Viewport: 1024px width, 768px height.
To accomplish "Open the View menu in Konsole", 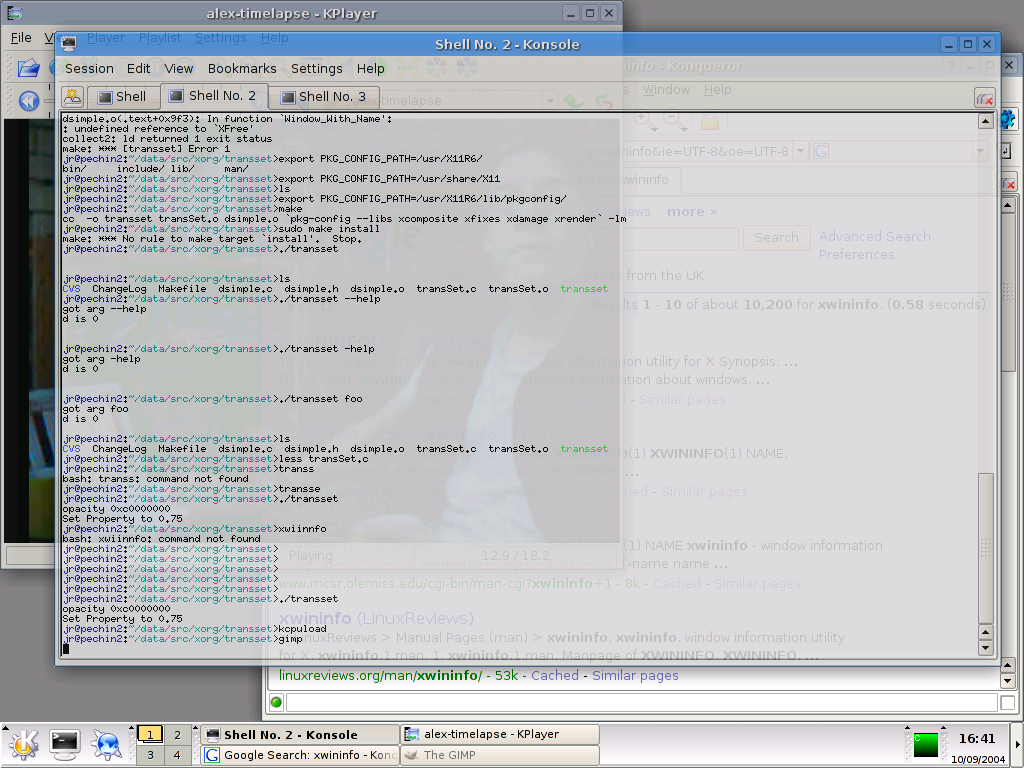I will tap(178, 69).
